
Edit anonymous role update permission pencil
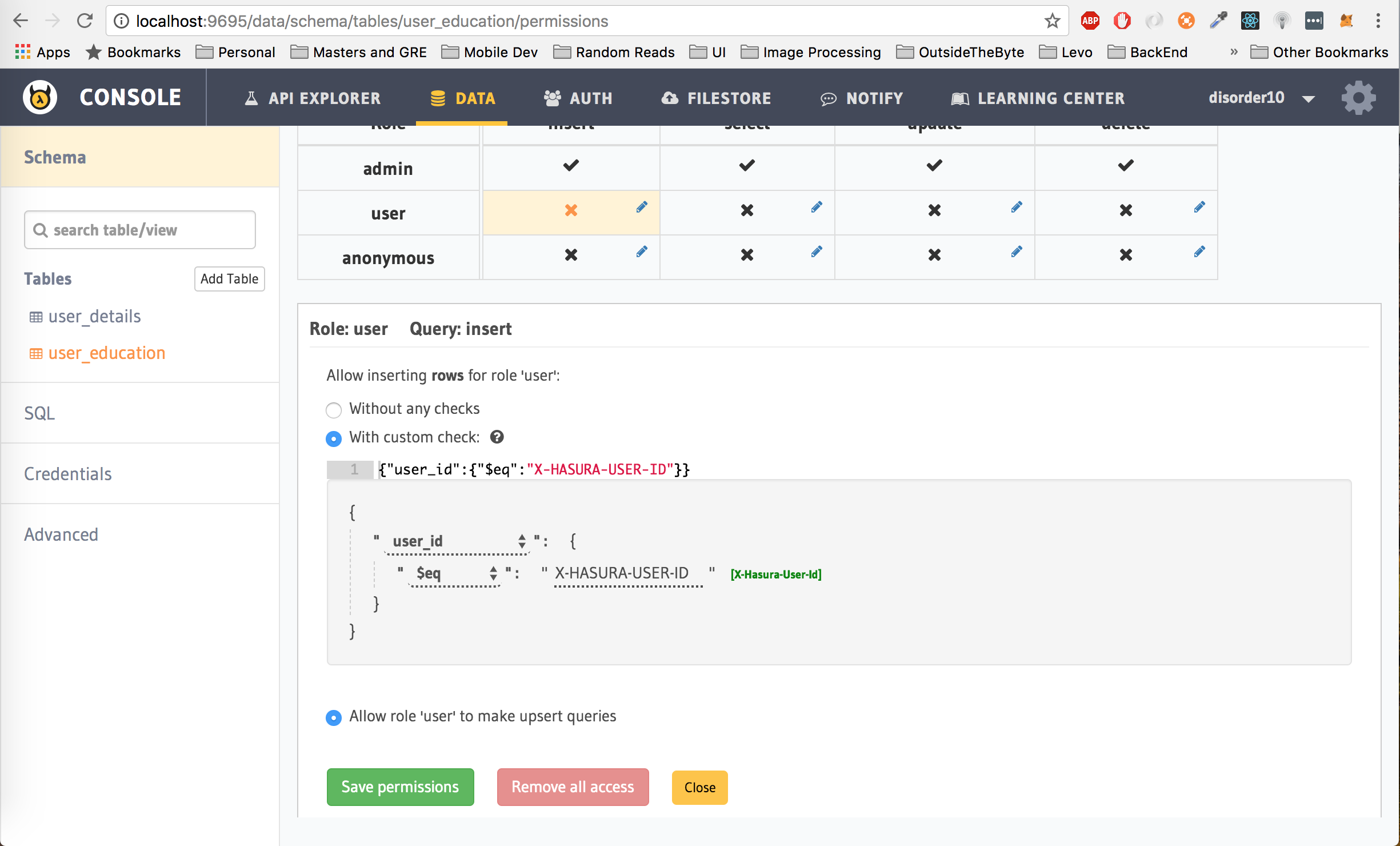point(1017,252)
